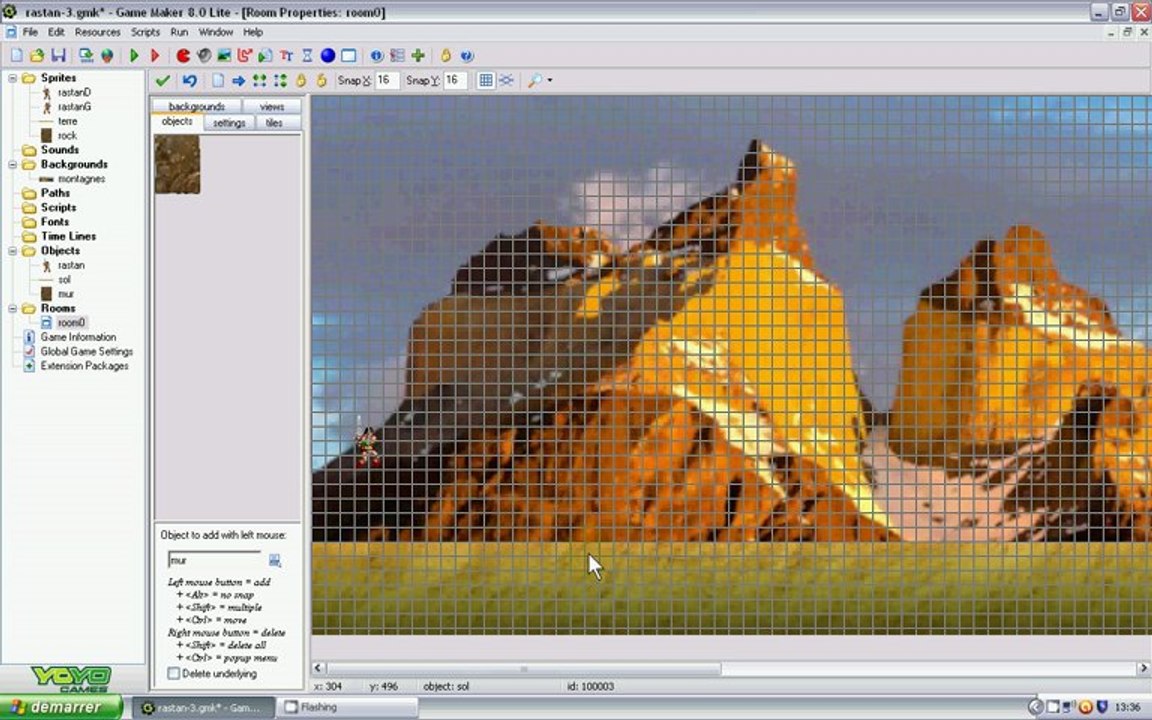The width and height of the screenshot is (1152, 720).
Task: Create a new script resource
Action: click(x=265, y=56)
